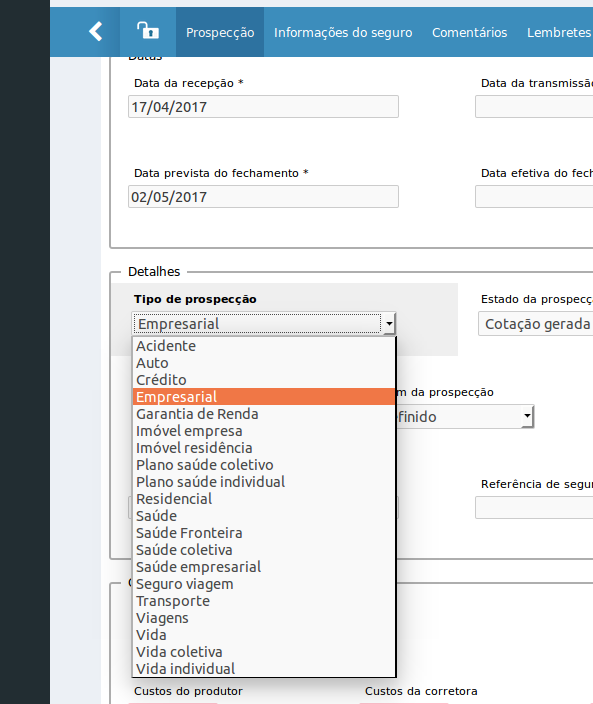Screen dimensions: 593x704
Task: Select Saúde Fronteira option
Action: tap(264, 533)
